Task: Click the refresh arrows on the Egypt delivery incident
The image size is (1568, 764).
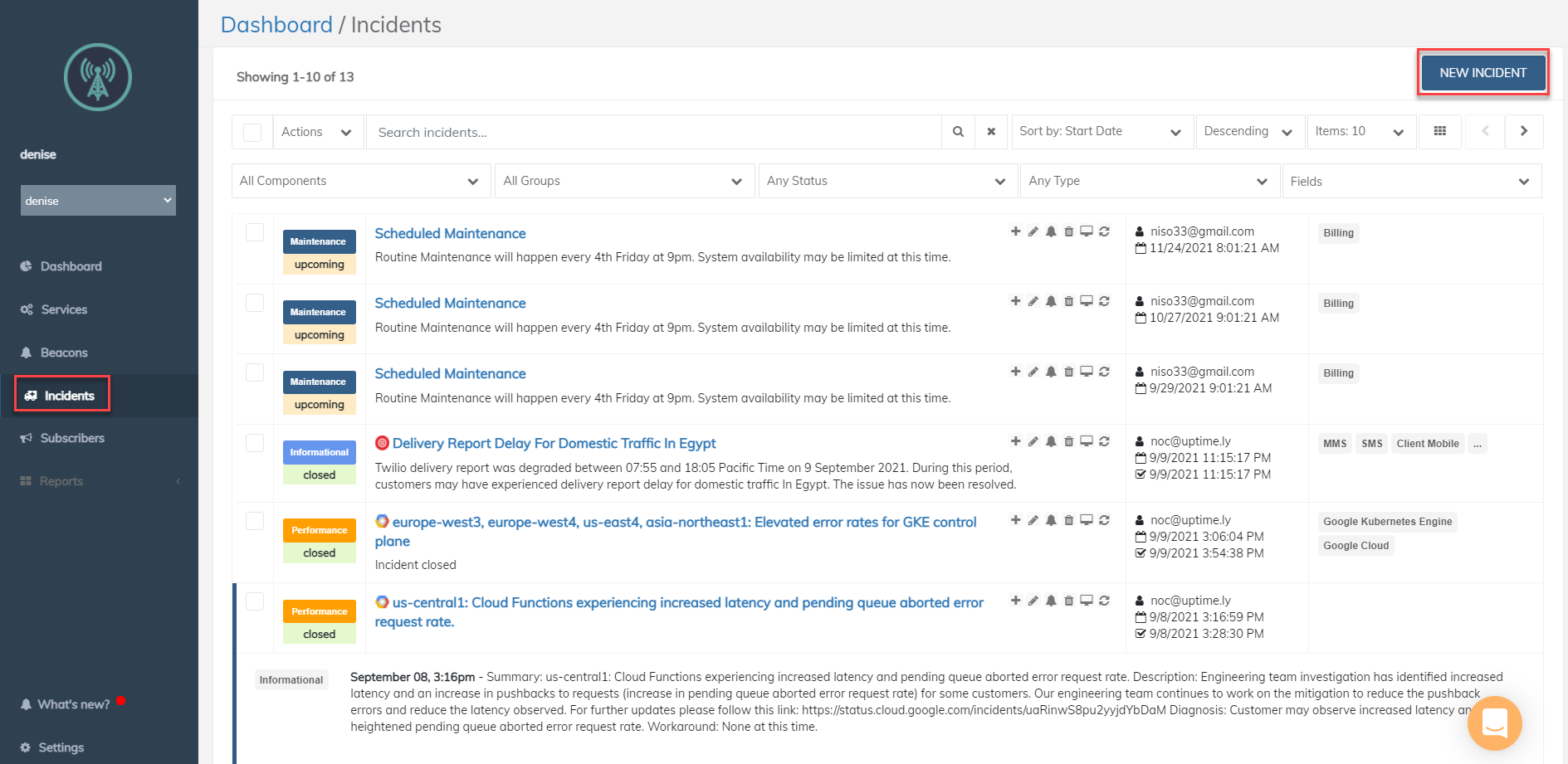Action: click(x=1104, y=441)
